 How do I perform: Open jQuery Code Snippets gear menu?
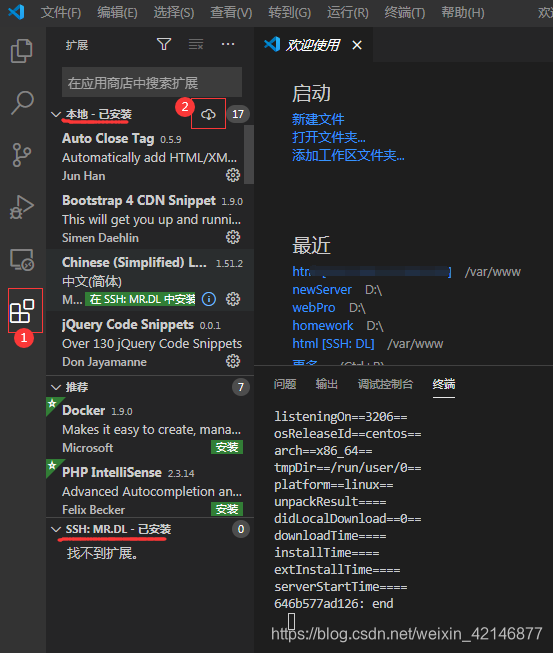(x=233, y=361)
